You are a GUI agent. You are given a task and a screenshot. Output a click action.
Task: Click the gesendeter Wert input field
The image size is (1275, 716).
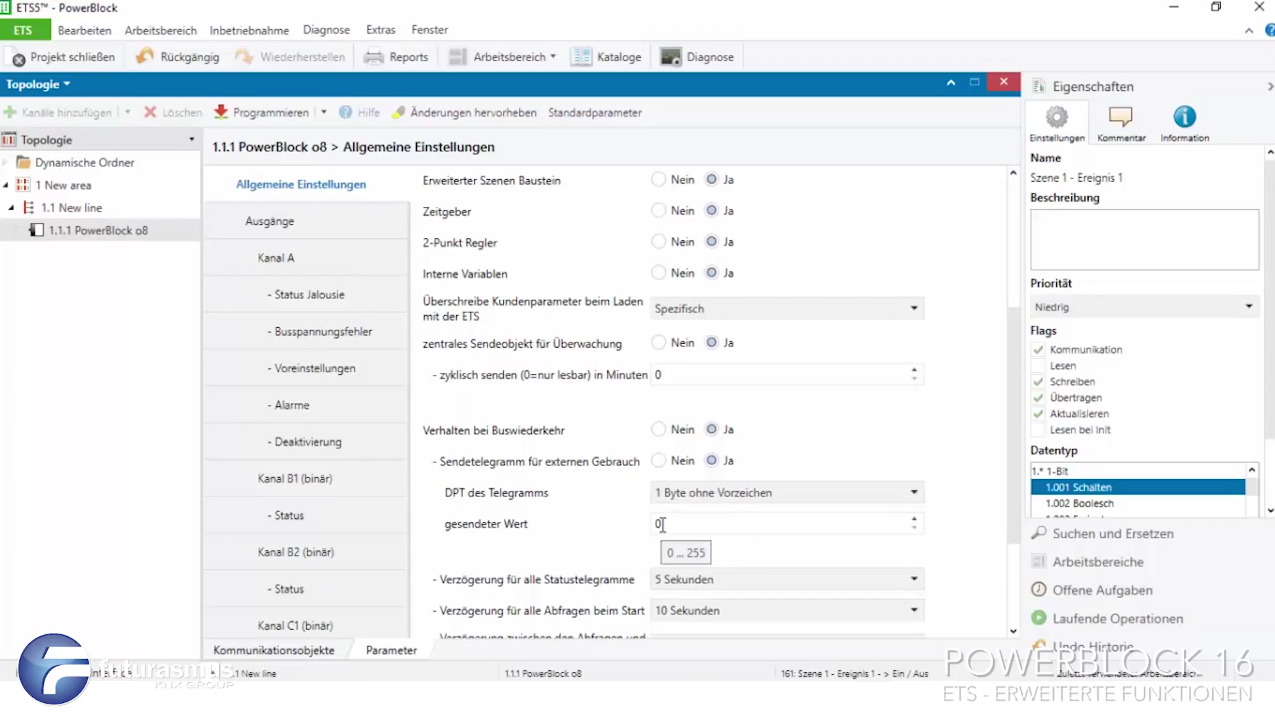(x=778, y=524)
